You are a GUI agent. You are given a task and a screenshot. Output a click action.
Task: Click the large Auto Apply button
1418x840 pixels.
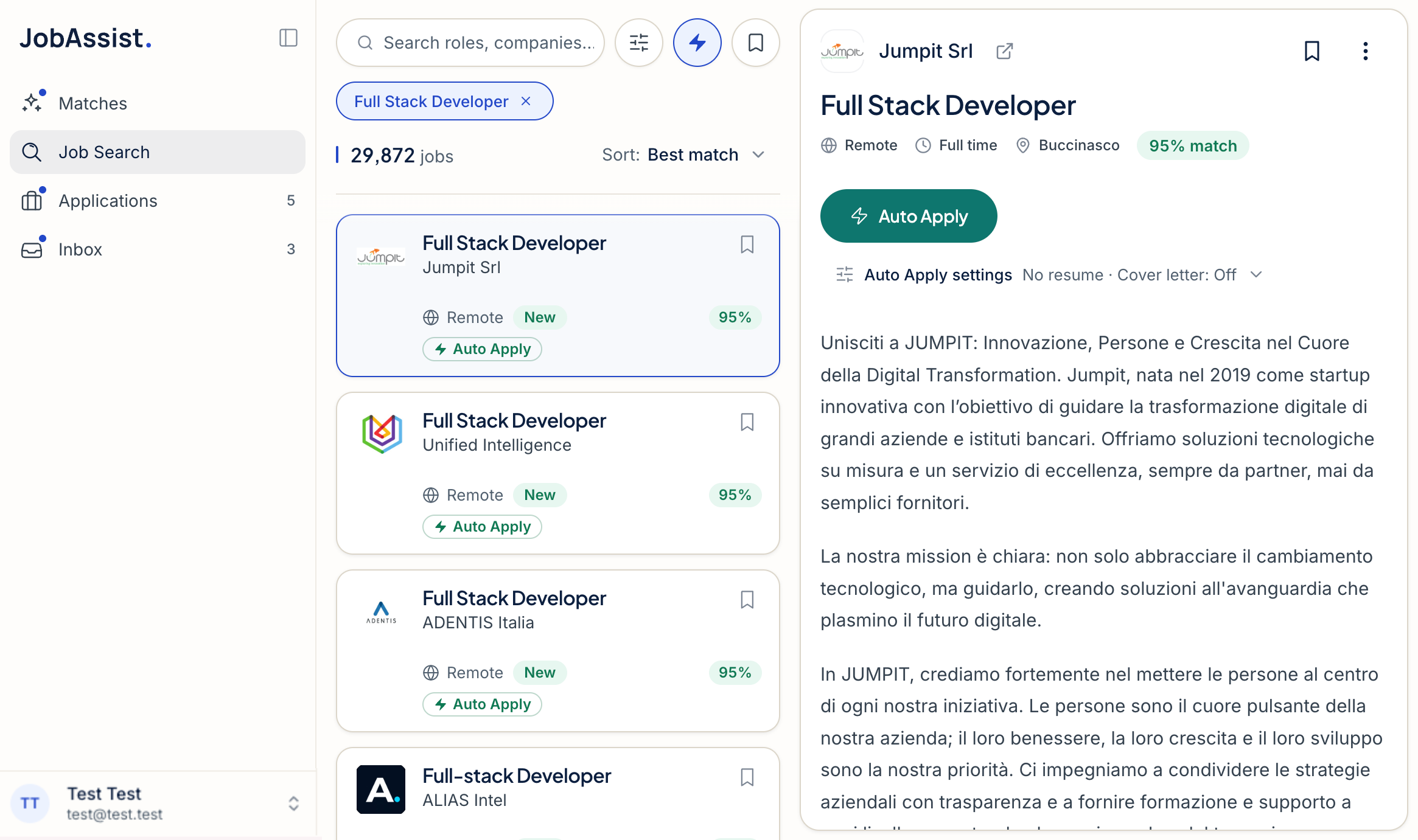909,216
